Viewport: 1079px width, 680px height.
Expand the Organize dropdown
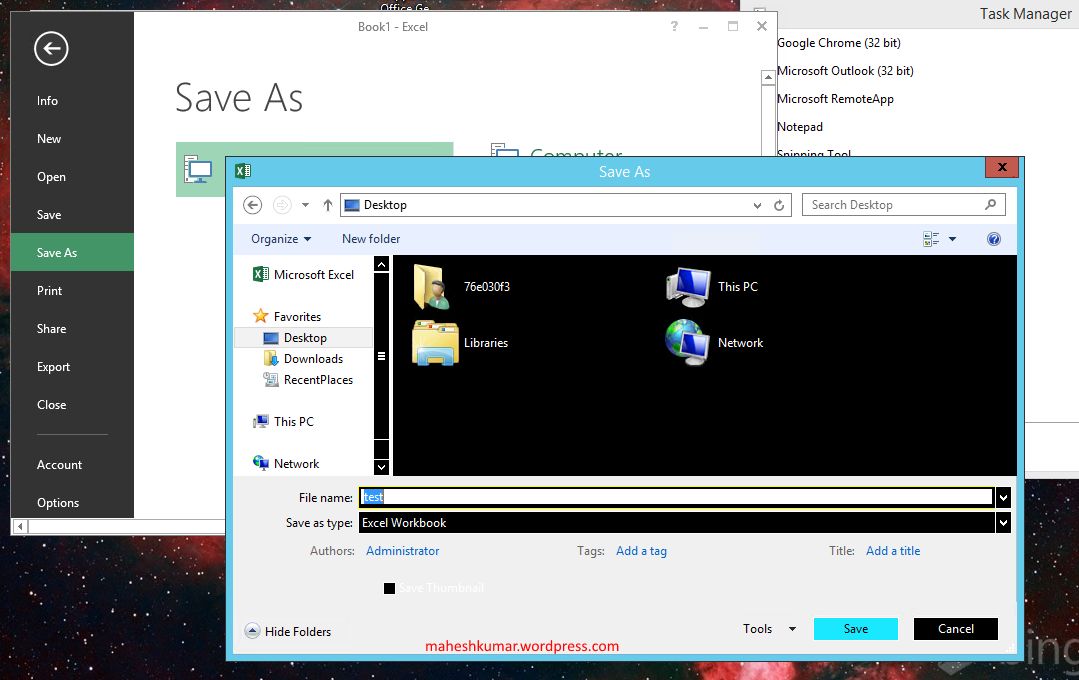(281, 239)
